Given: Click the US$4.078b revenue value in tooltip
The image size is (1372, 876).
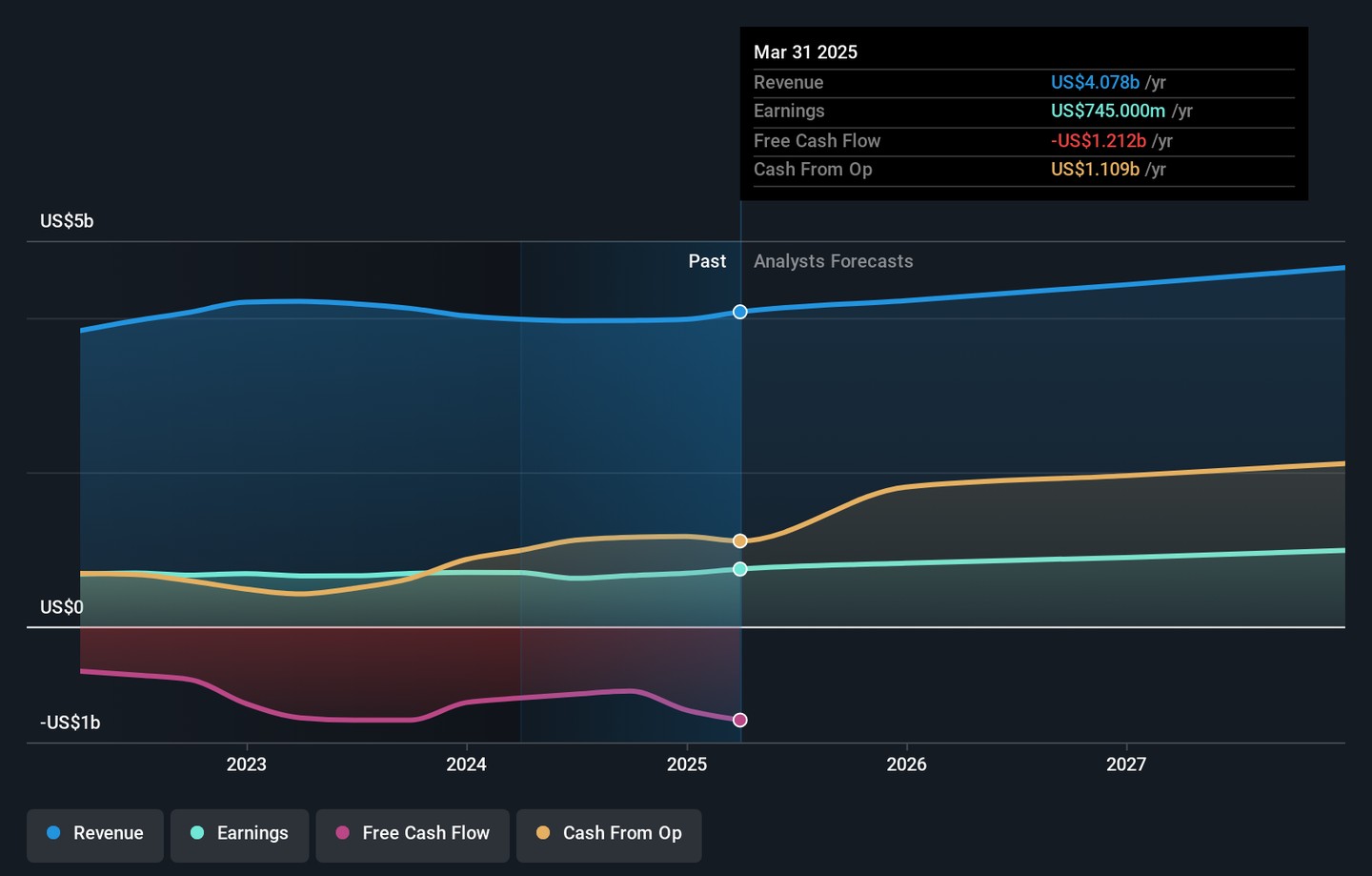Looking at the screenshot, I should (1095, 83).
